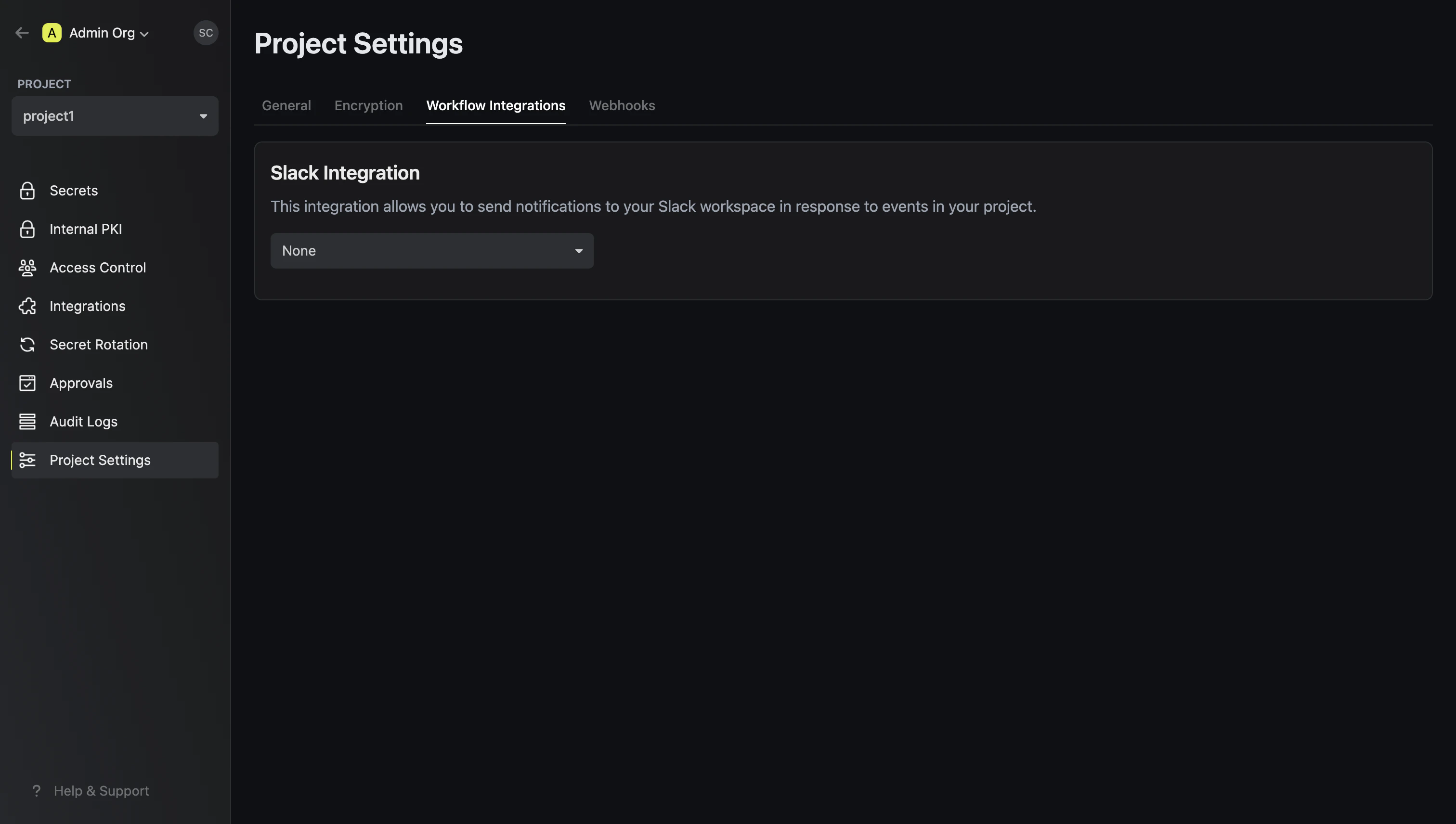The width and height of the screenshot is (1456, 824).
Task: Click the Help question mark icon
Action: pos(36,791)
